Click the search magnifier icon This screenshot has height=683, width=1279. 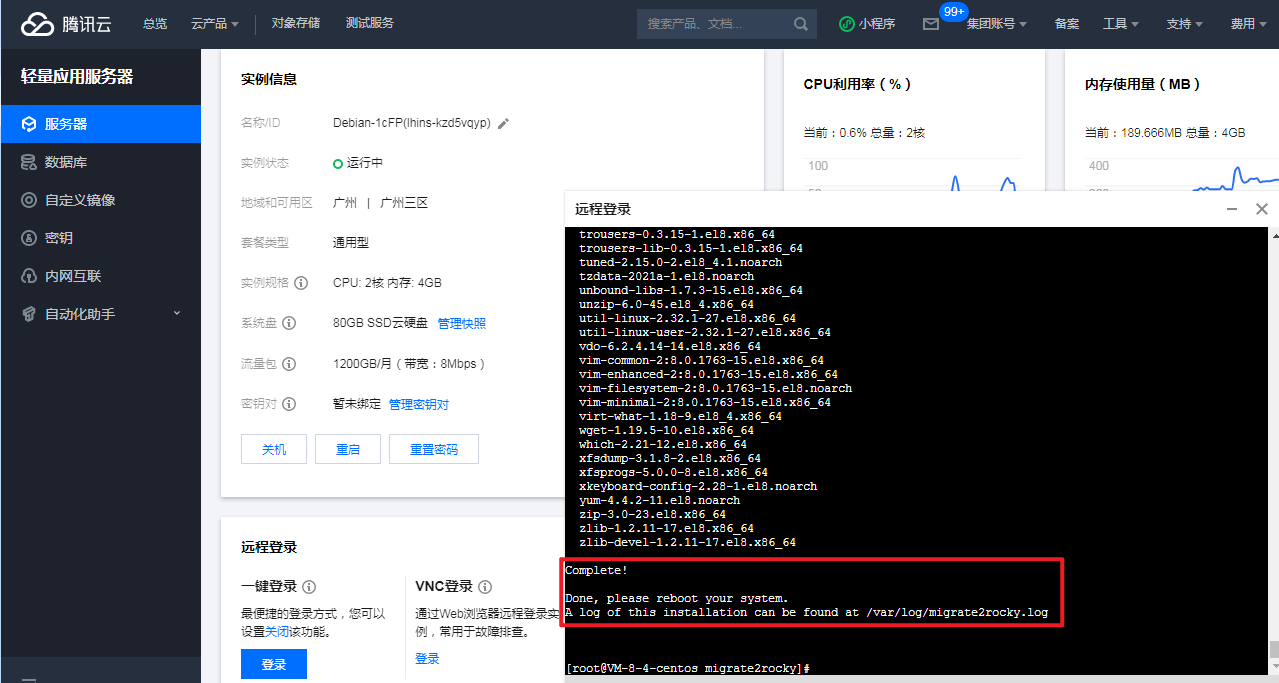tap(801, 24)
